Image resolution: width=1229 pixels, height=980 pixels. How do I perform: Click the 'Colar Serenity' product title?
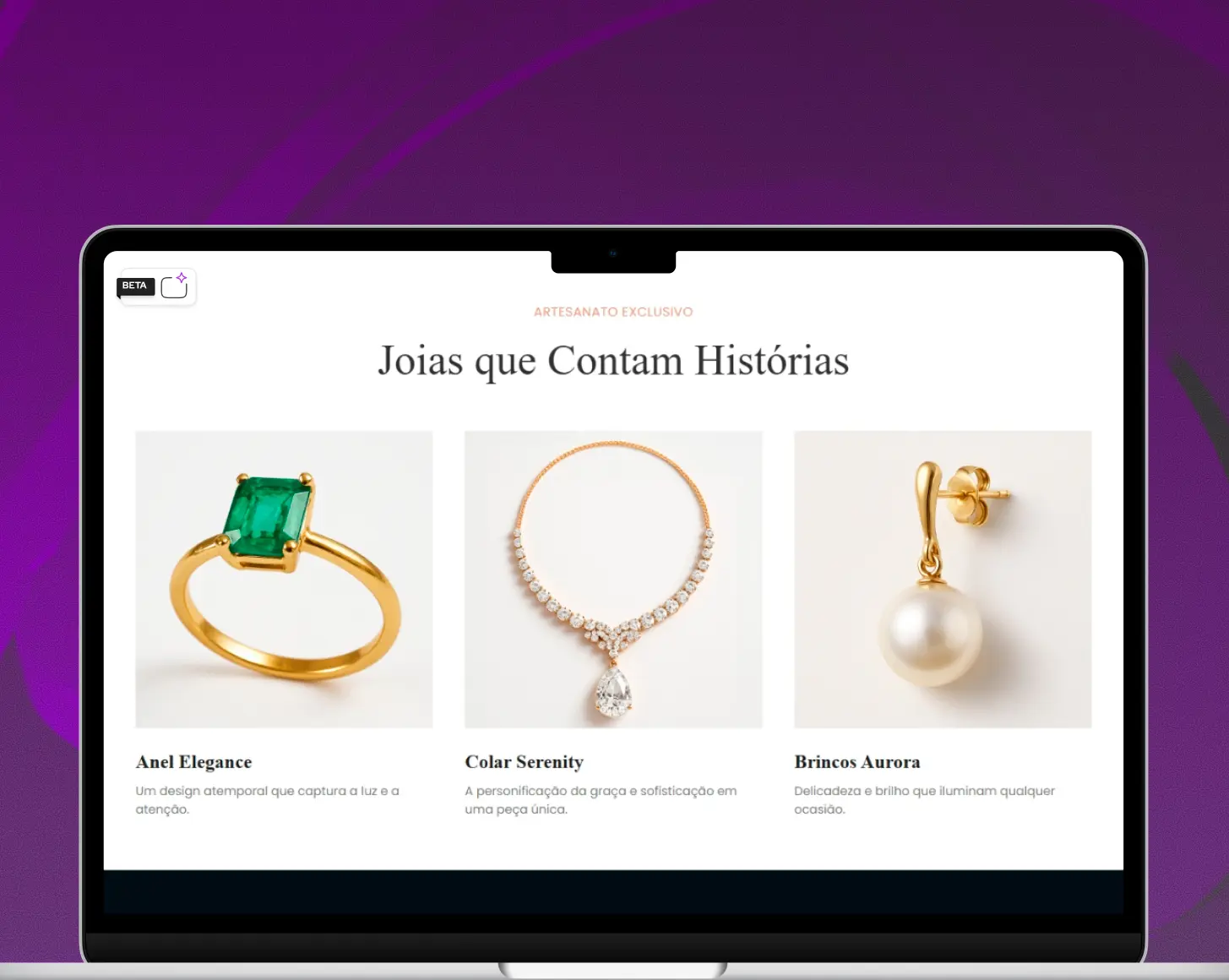(525, 762)
